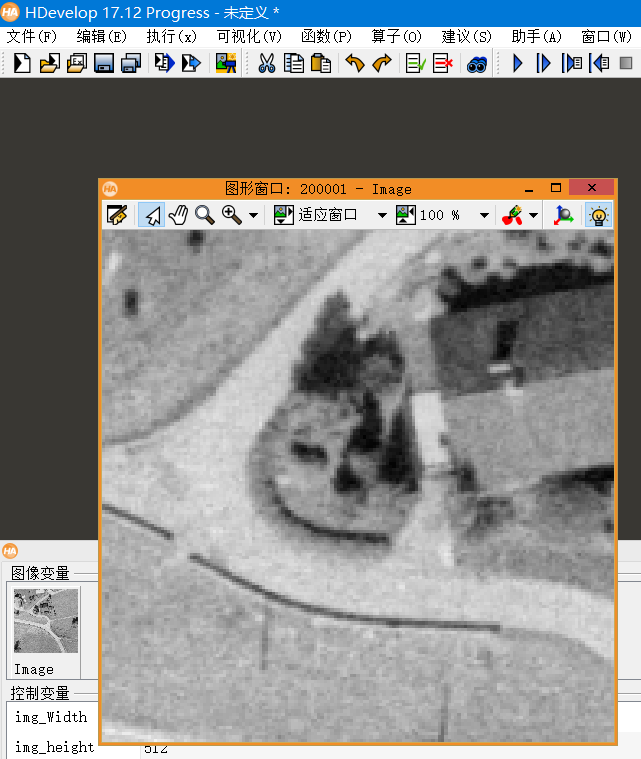Image resolution: width=641 pixels, height=759 pixels.
Task: Create a new program with the blank page icon
Action: 22,63
